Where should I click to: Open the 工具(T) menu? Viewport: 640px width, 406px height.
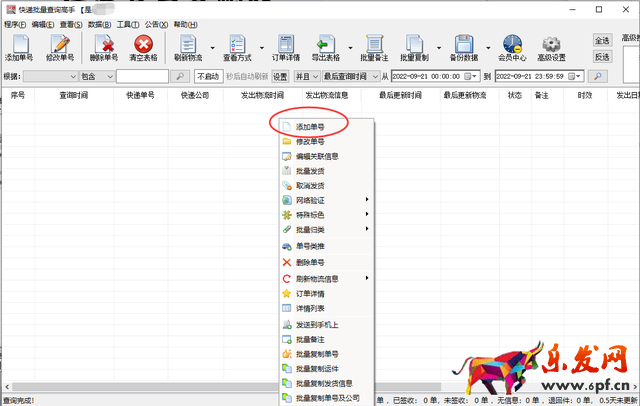click(127, 23)
